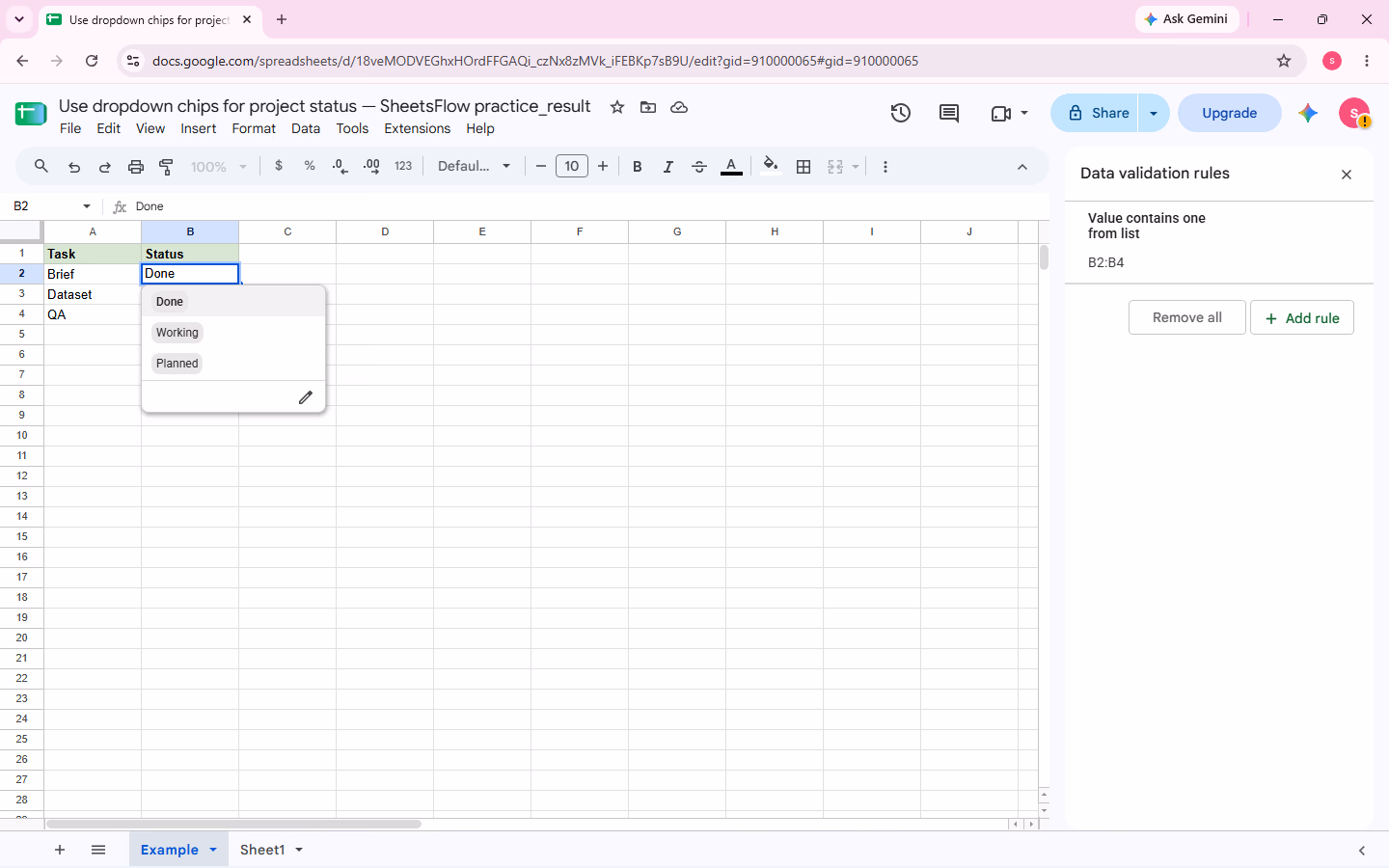The image size is (1389, 868).
Task: Open the Example sheet tab menu
Action: coord(213,850)
